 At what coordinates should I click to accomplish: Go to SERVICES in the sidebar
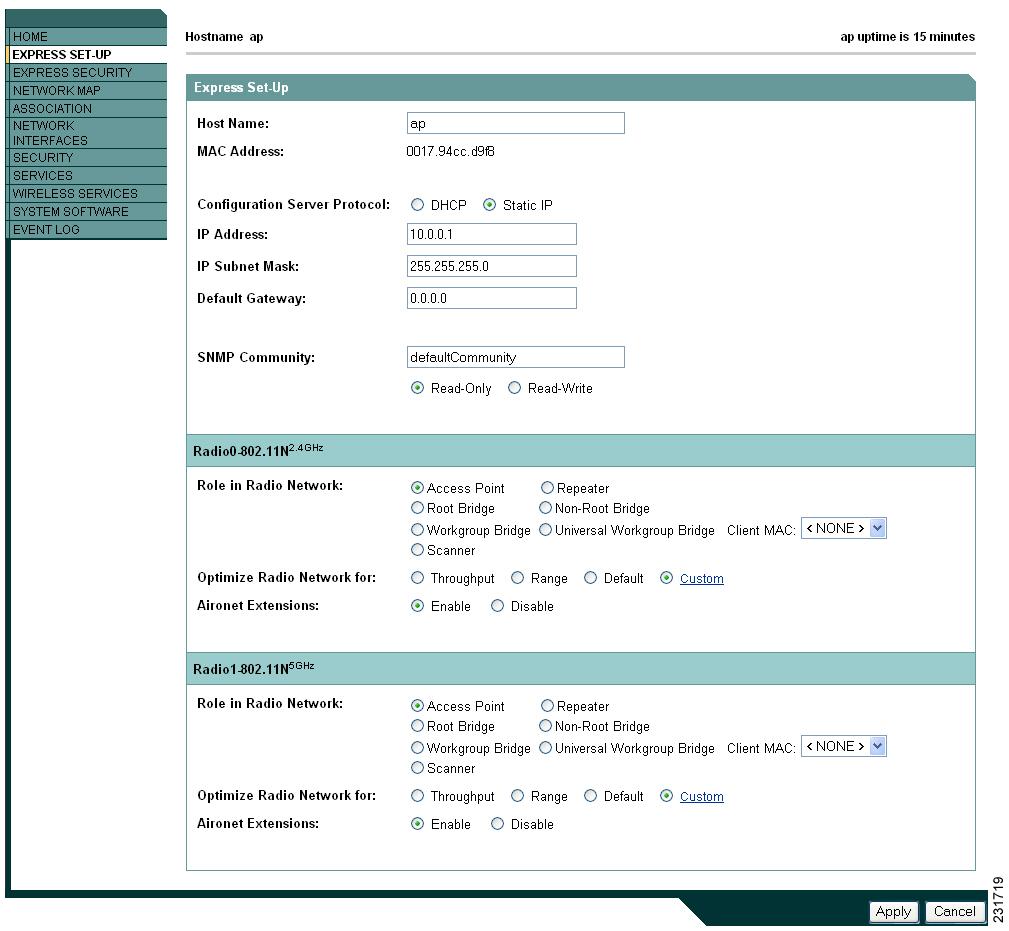pos(87,176)
